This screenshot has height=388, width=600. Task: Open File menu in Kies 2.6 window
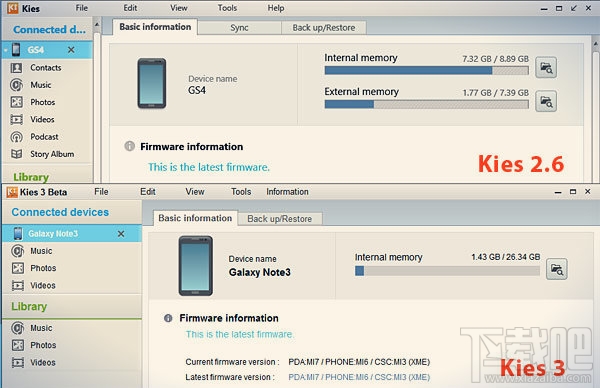click(x=82, y=8)
